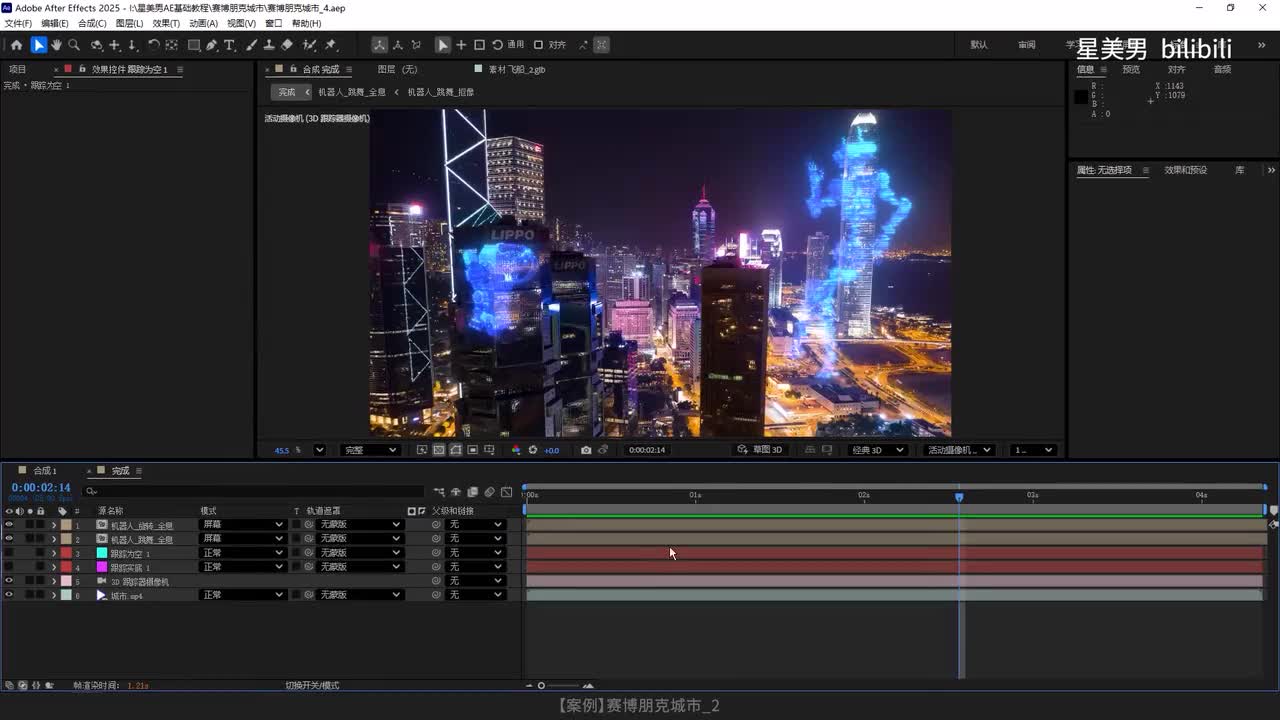Enable Motion Blur for the timeline
The image size is (1280, 720).
pos(489,492)
